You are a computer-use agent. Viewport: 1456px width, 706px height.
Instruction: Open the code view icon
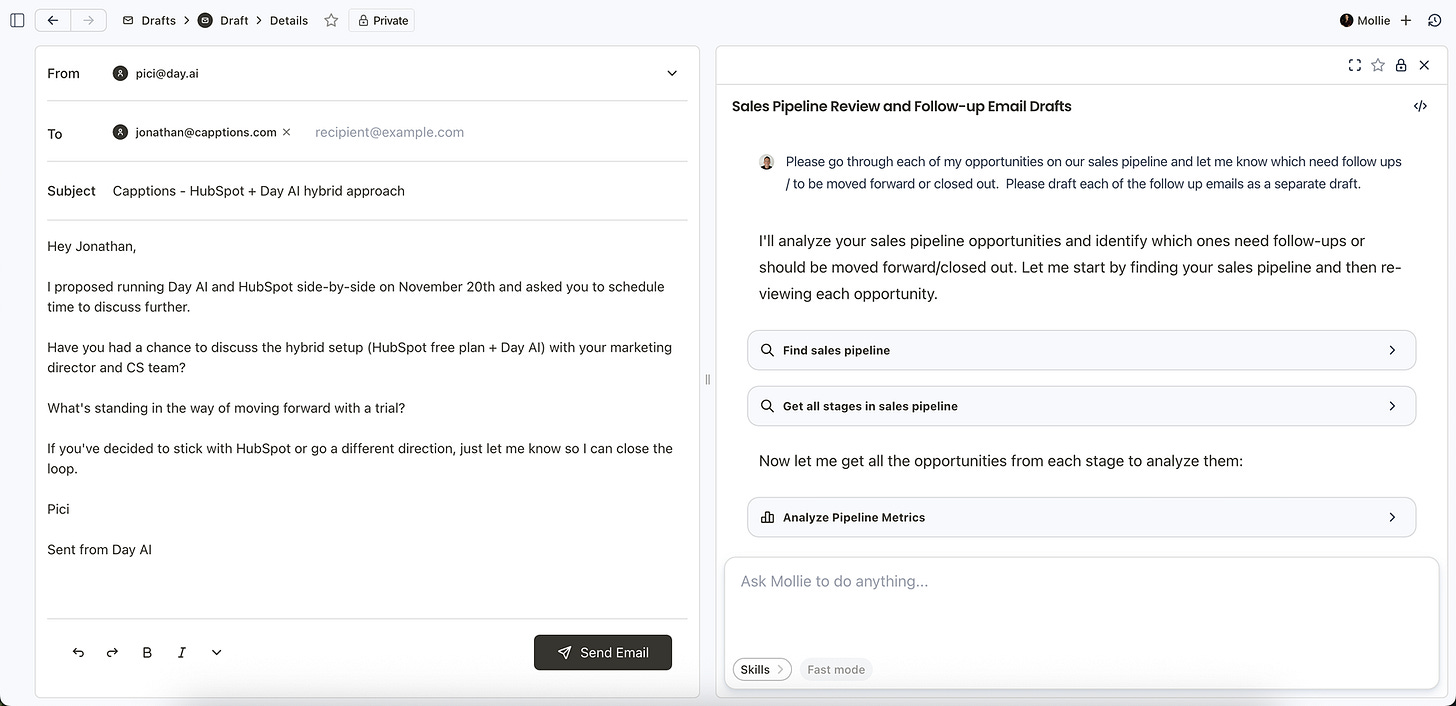point(1420,106)
